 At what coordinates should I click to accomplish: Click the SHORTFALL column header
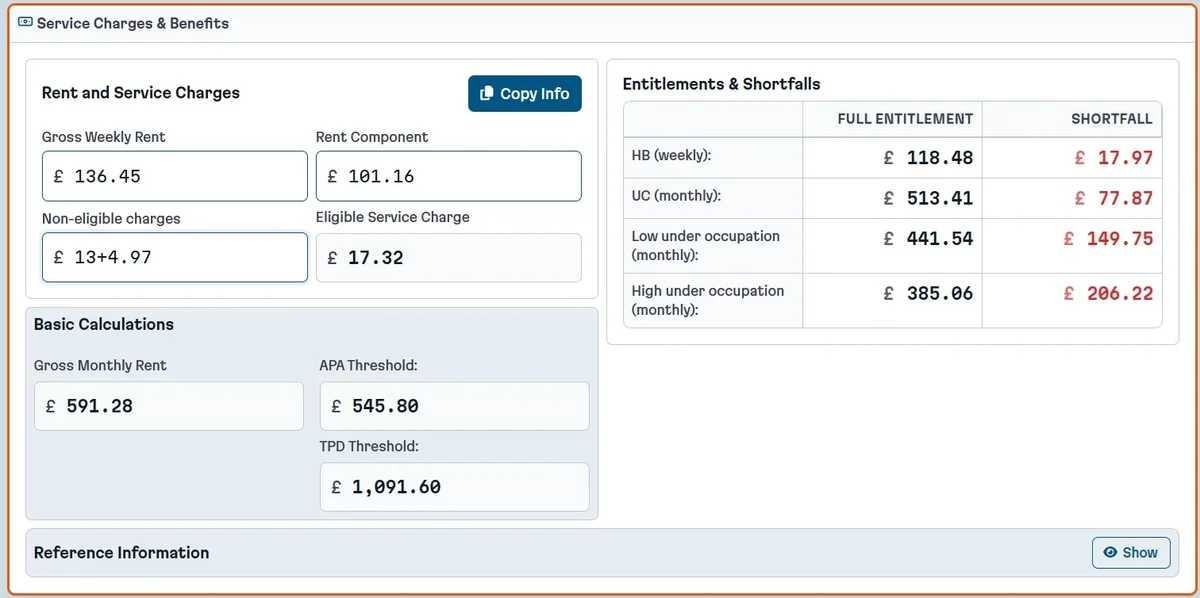pyautogui.click(x=1112, y=118)
